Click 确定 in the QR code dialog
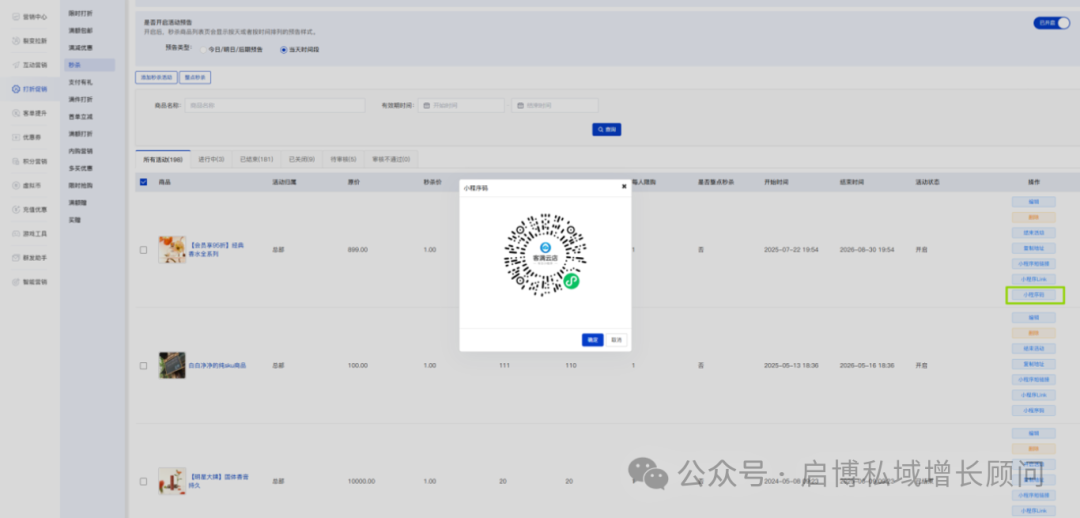Image resolution: width=1080 pixels, height=518 pixels. coord(592,340)
